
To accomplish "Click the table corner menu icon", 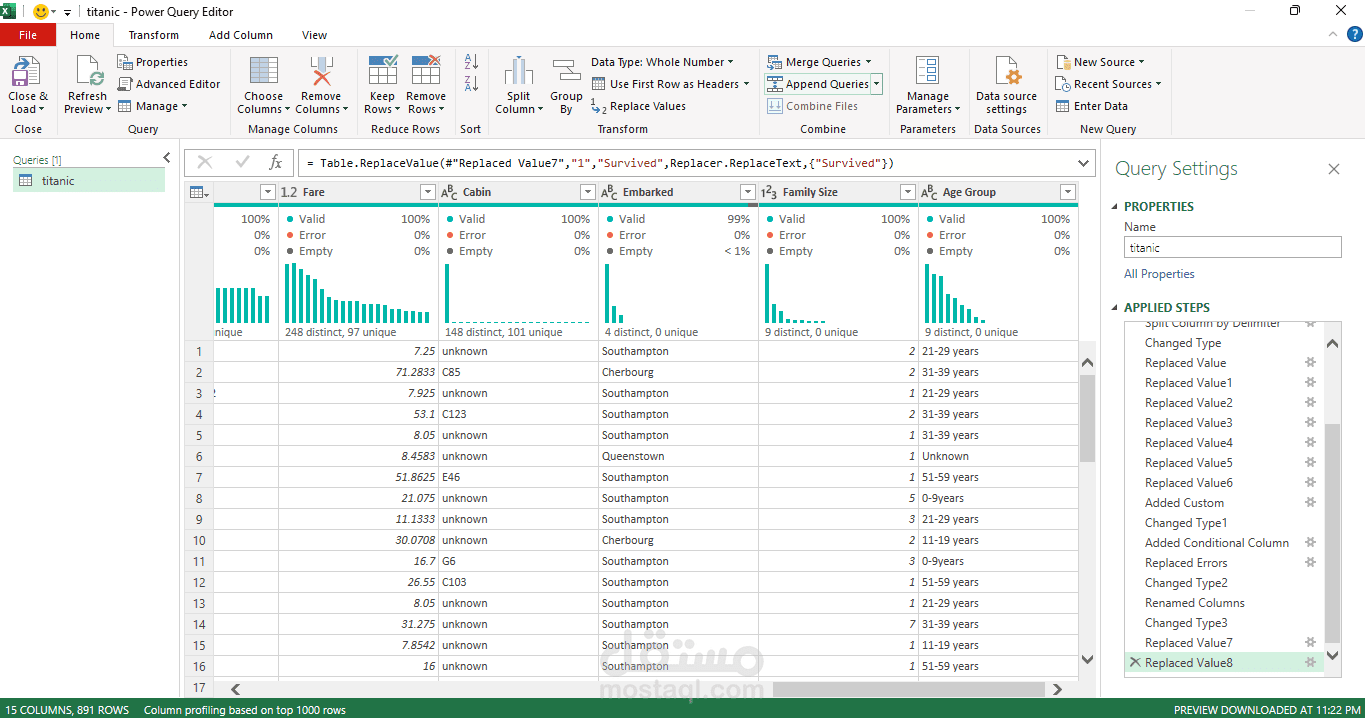I will click(199, 192).
